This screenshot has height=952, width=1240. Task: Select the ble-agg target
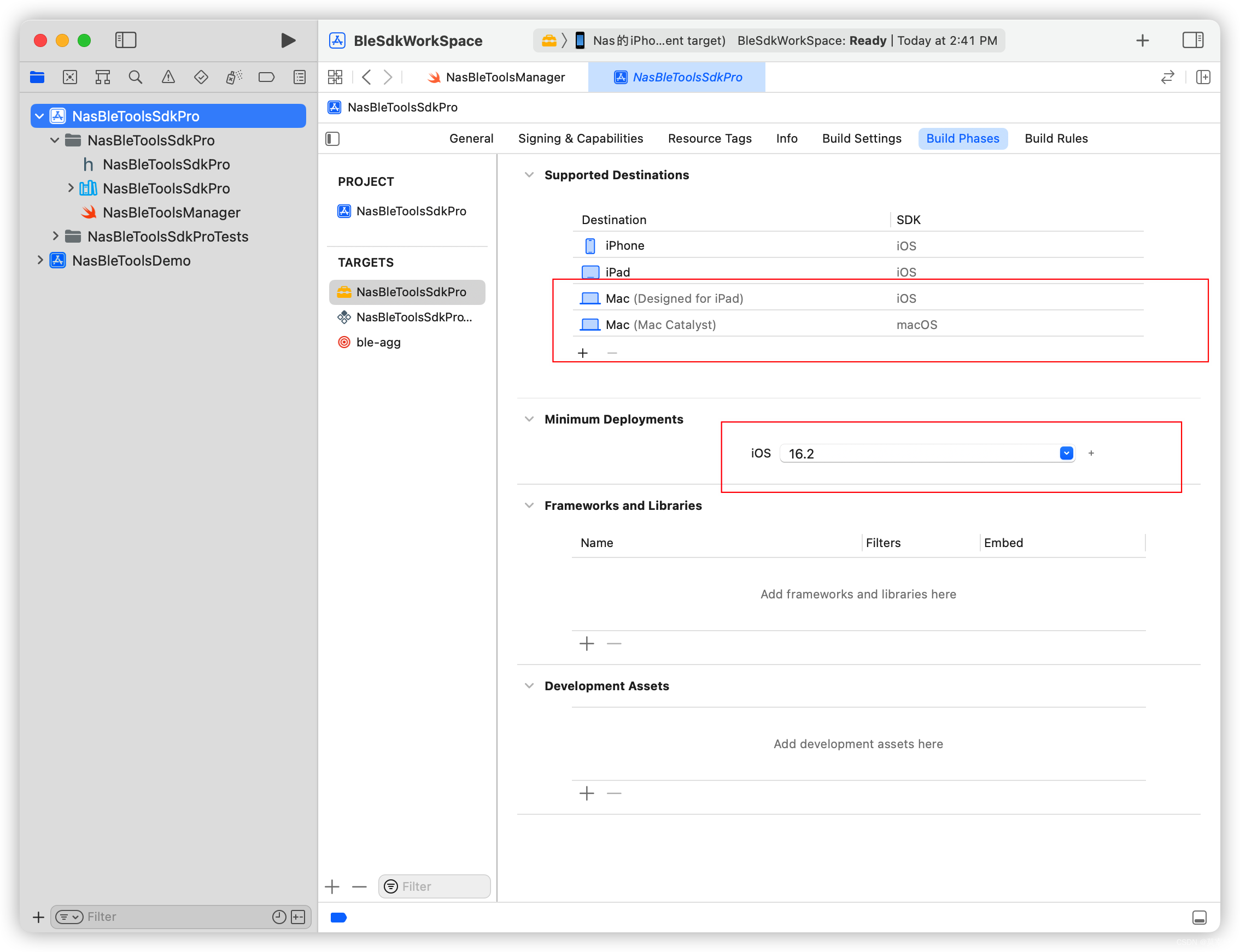click(378, 342)
